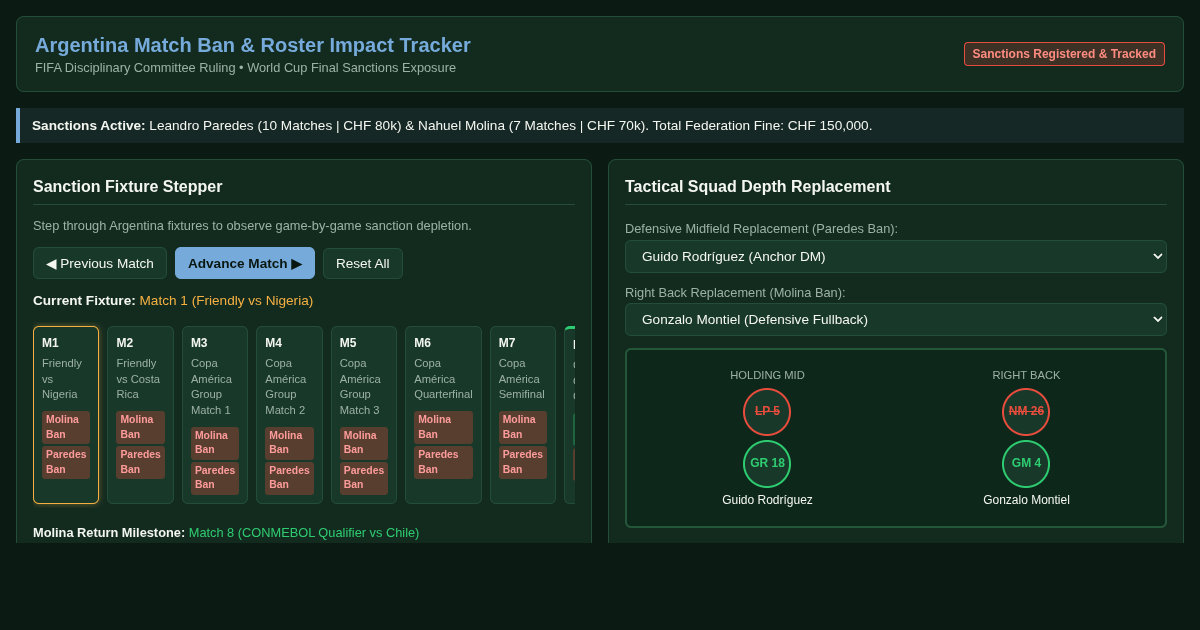Click the Paredes Ban tag in M1

[x=66, y=462]
